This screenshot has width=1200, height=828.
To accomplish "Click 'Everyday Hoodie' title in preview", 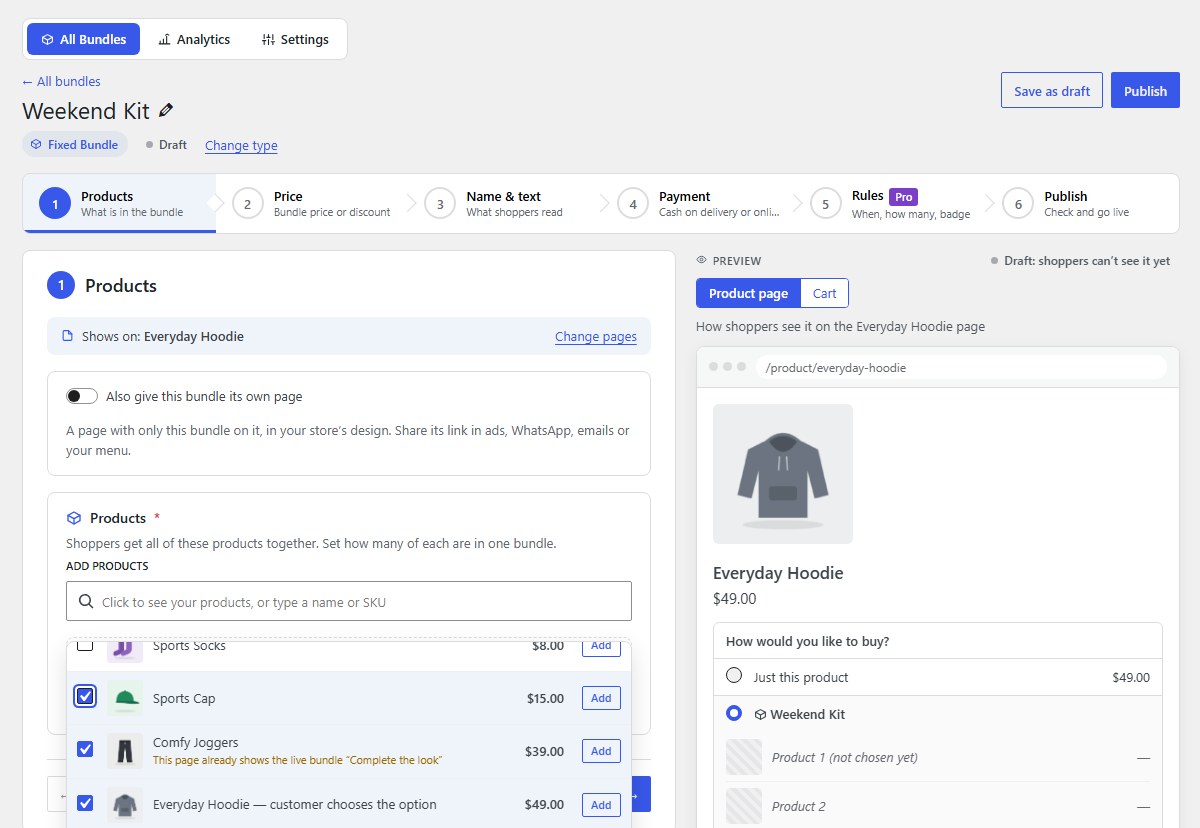I will tap(778, 573).
